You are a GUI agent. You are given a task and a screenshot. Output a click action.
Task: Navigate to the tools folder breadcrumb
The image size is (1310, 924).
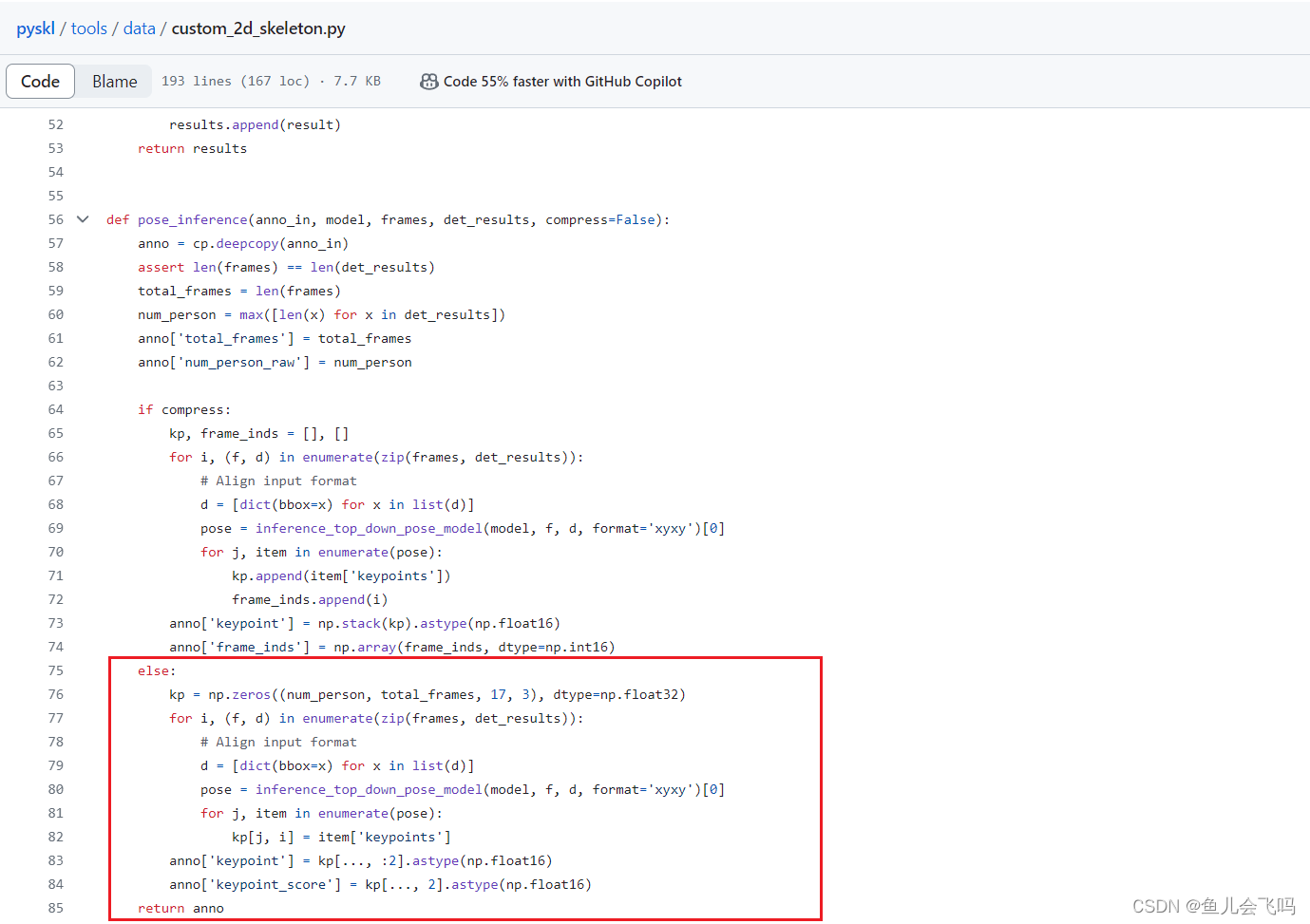[x=88, y=28]
